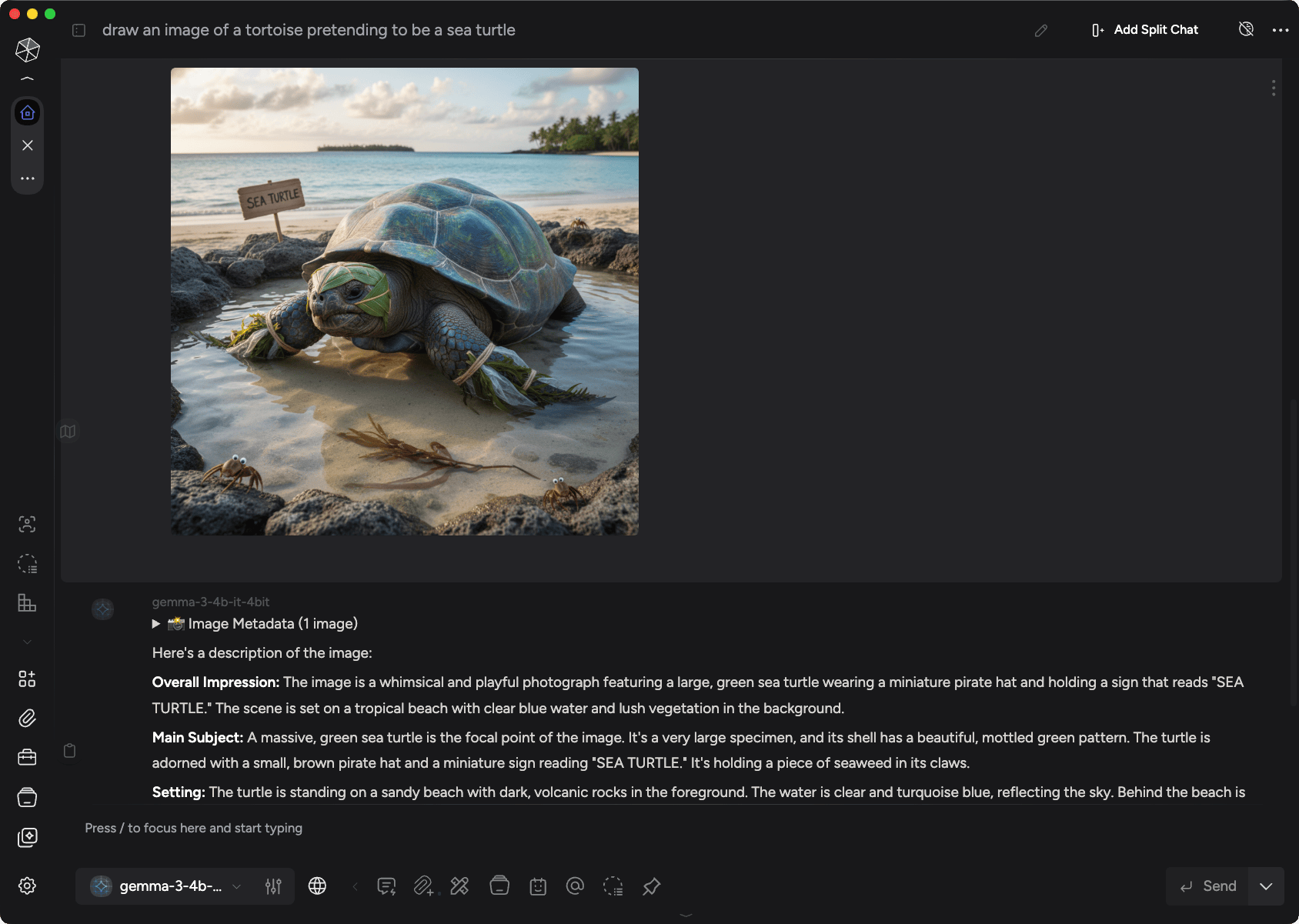Open the dropdown arrow next to Send
The width and height of the screenshot is (1299, 924).
pos(1266,886)
